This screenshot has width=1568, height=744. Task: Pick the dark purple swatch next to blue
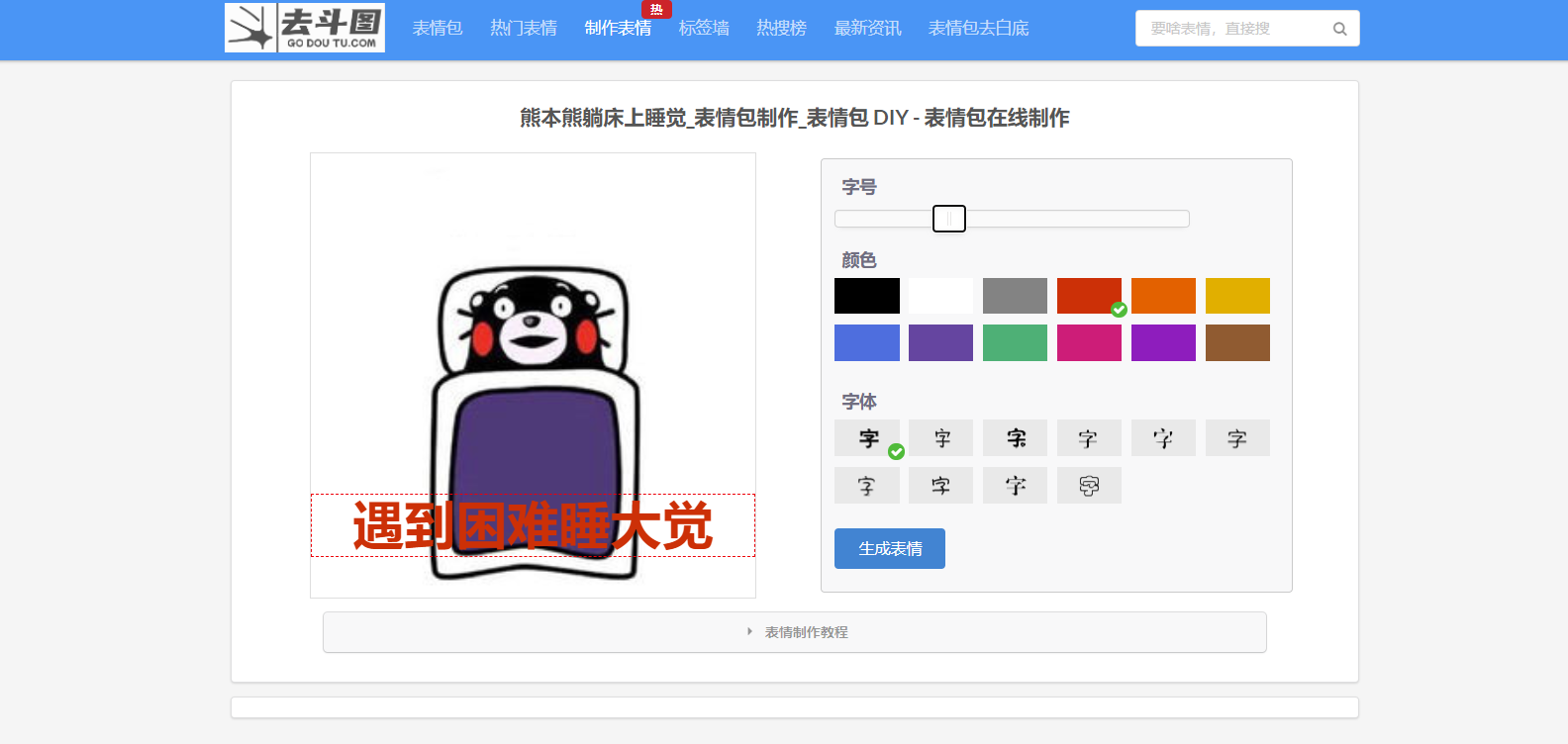(x=940, y=342)
